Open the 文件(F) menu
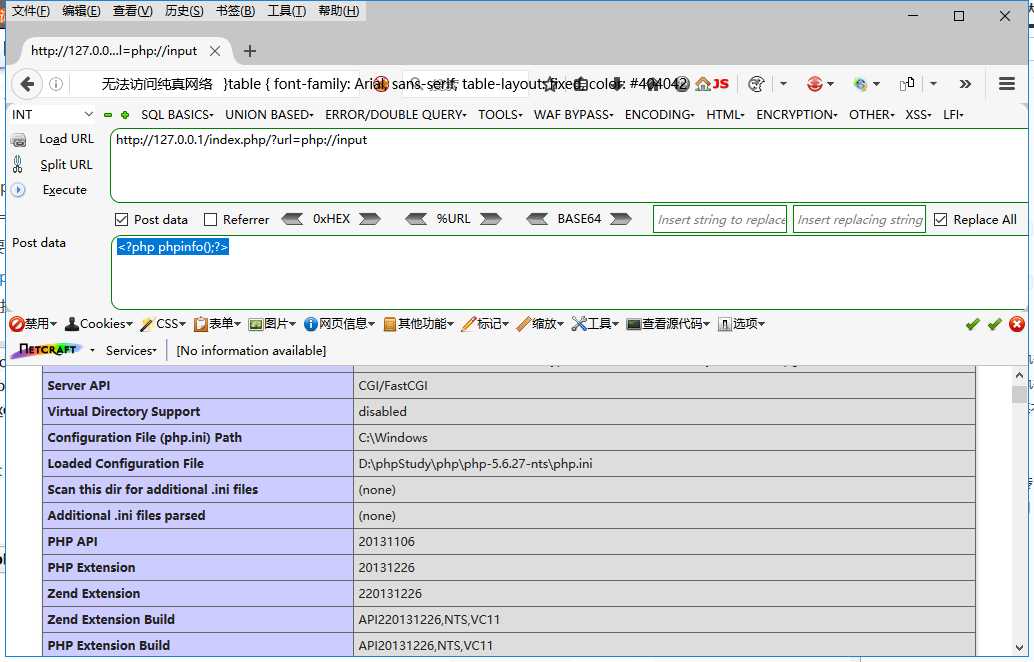 pos(31,11)
